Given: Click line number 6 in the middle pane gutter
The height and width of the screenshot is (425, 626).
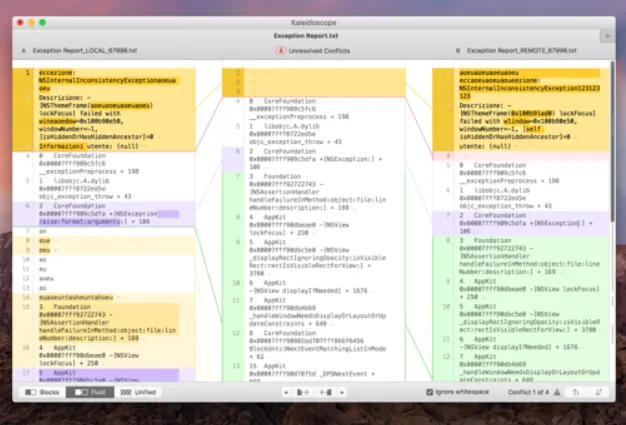Looking at the screenshot, I should click(238, 151).
